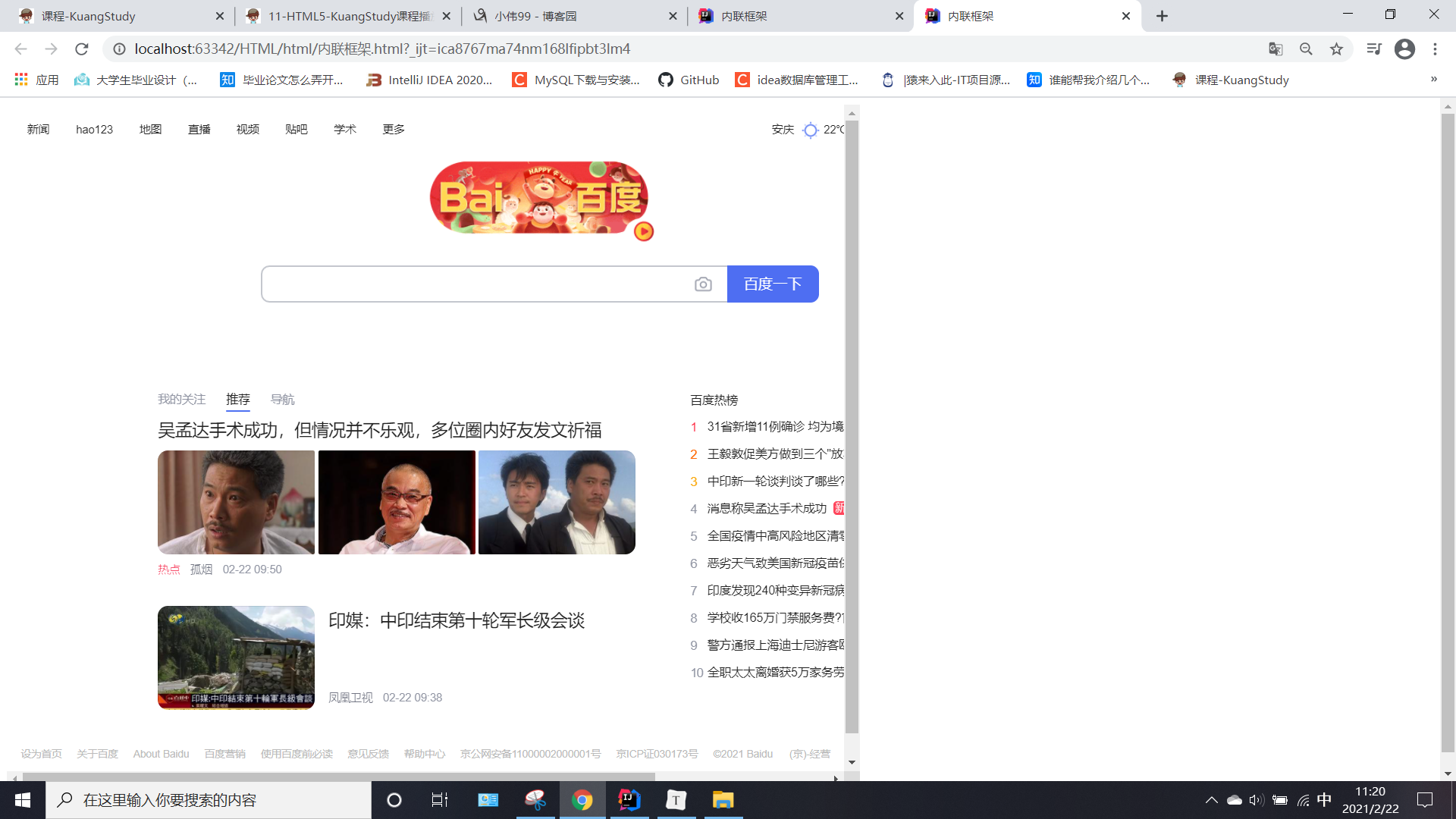This screenshot has height=819, width=1456.
Task: Open IntelliJ IDEA from the taskbar
Action: [x=629, y=800]
